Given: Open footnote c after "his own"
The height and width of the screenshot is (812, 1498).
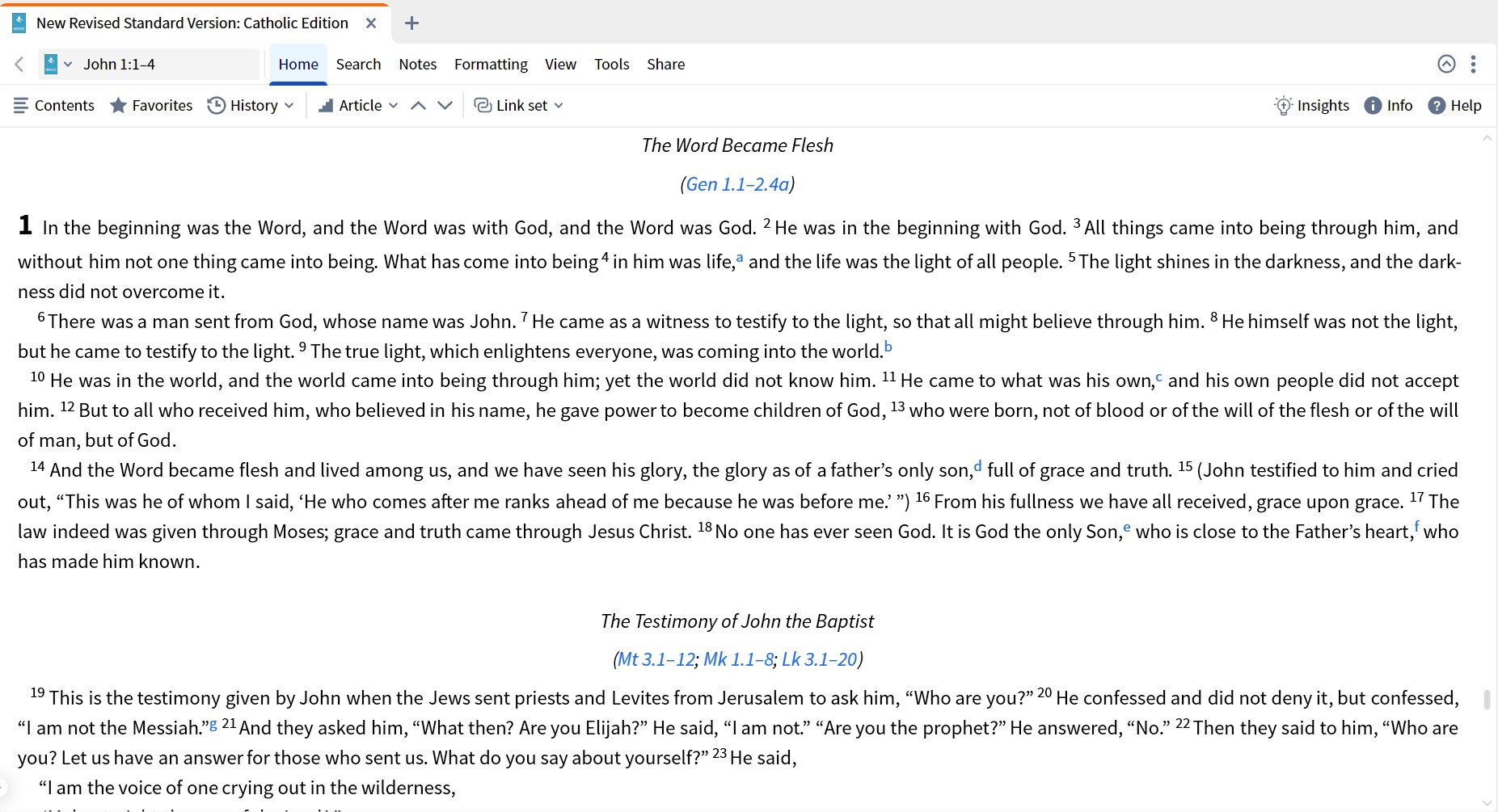Looking at the screenshot, I should 1158,377.
